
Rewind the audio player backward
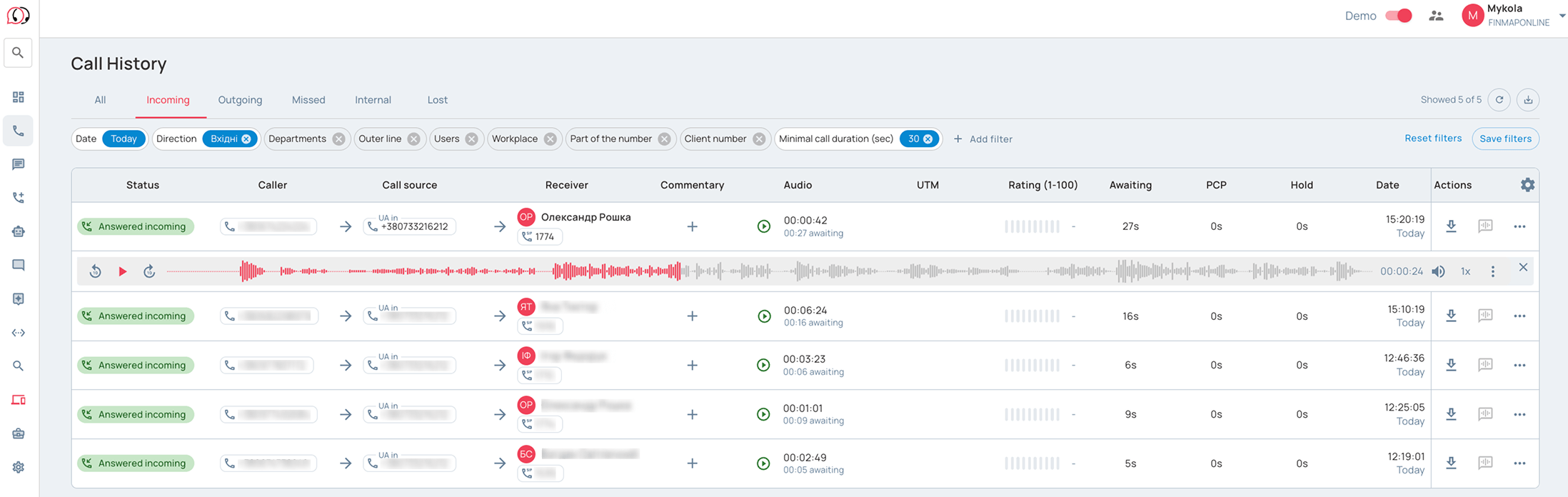[96, 271]
